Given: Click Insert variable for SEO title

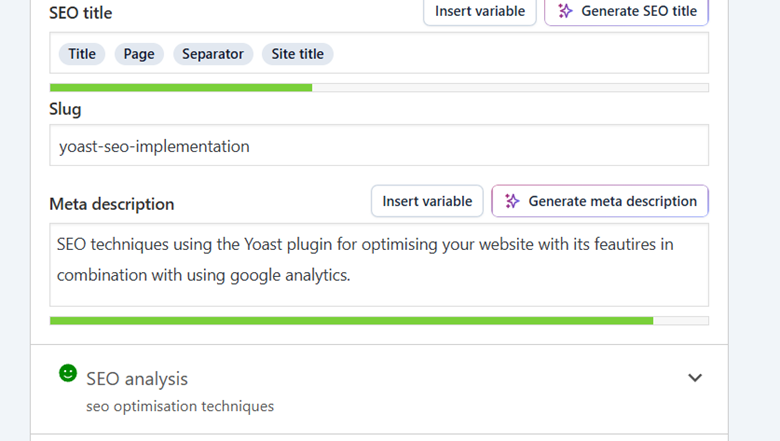Looking at the screenshot, I should point(480,11).
